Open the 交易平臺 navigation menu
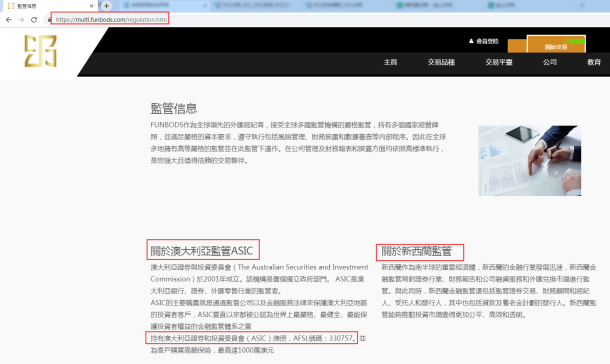Viewport: 610px width, 364px height. 499,62
